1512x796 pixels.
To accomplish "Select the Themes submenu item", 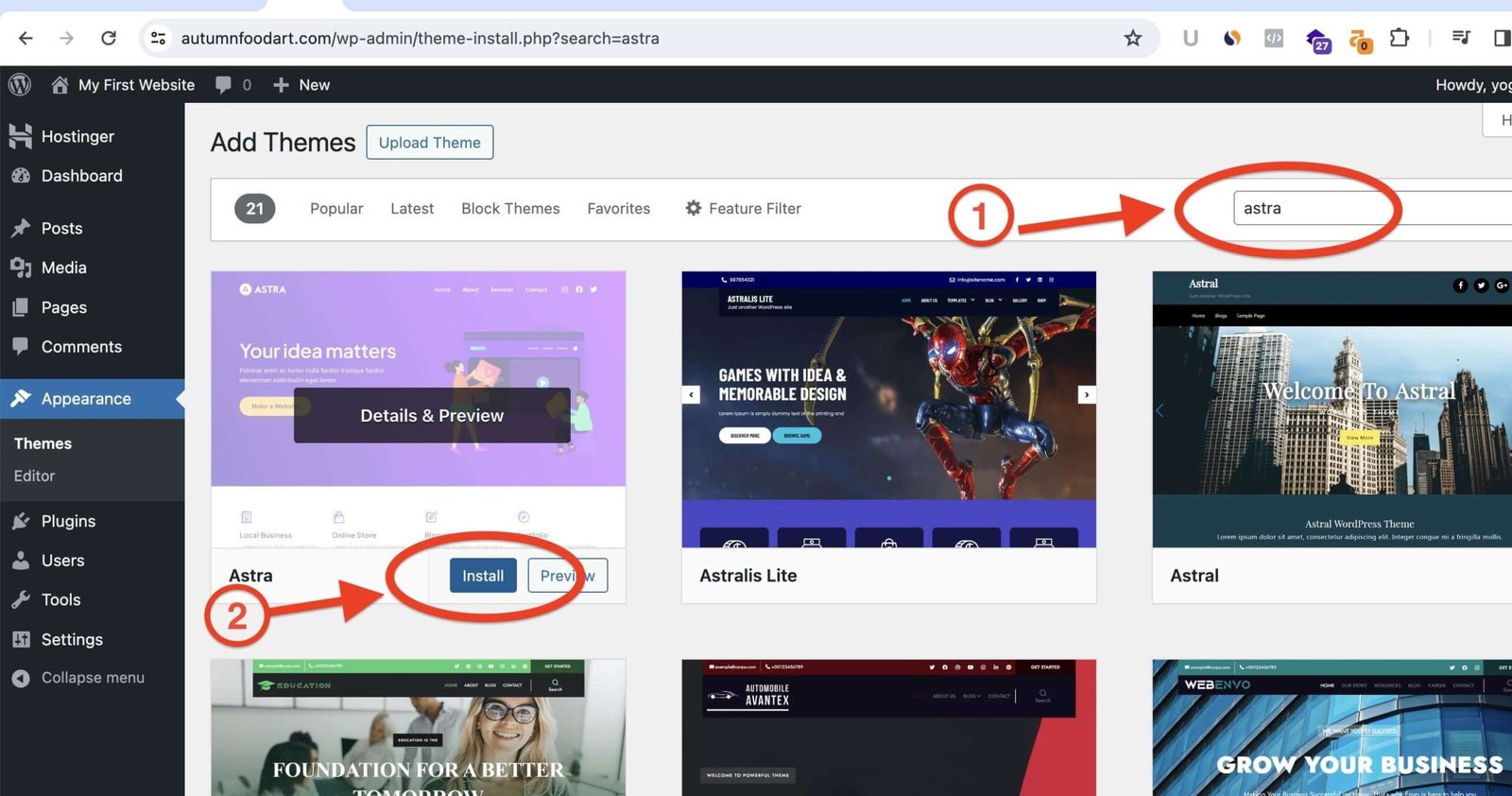I will 43,443.
